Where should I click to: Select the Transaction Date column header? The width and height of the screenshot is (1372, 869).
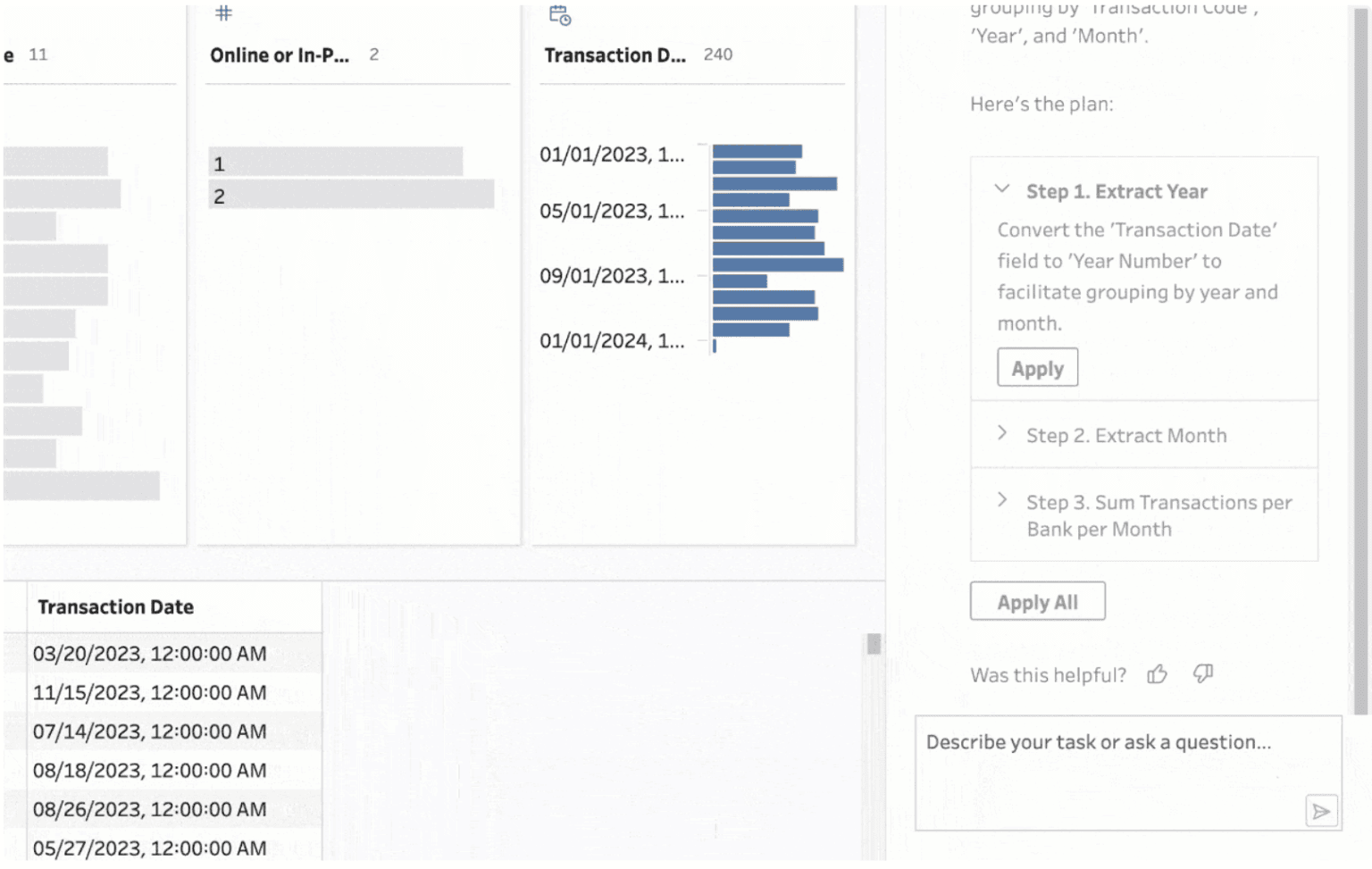pyautogui.click(x=116, y=606)
